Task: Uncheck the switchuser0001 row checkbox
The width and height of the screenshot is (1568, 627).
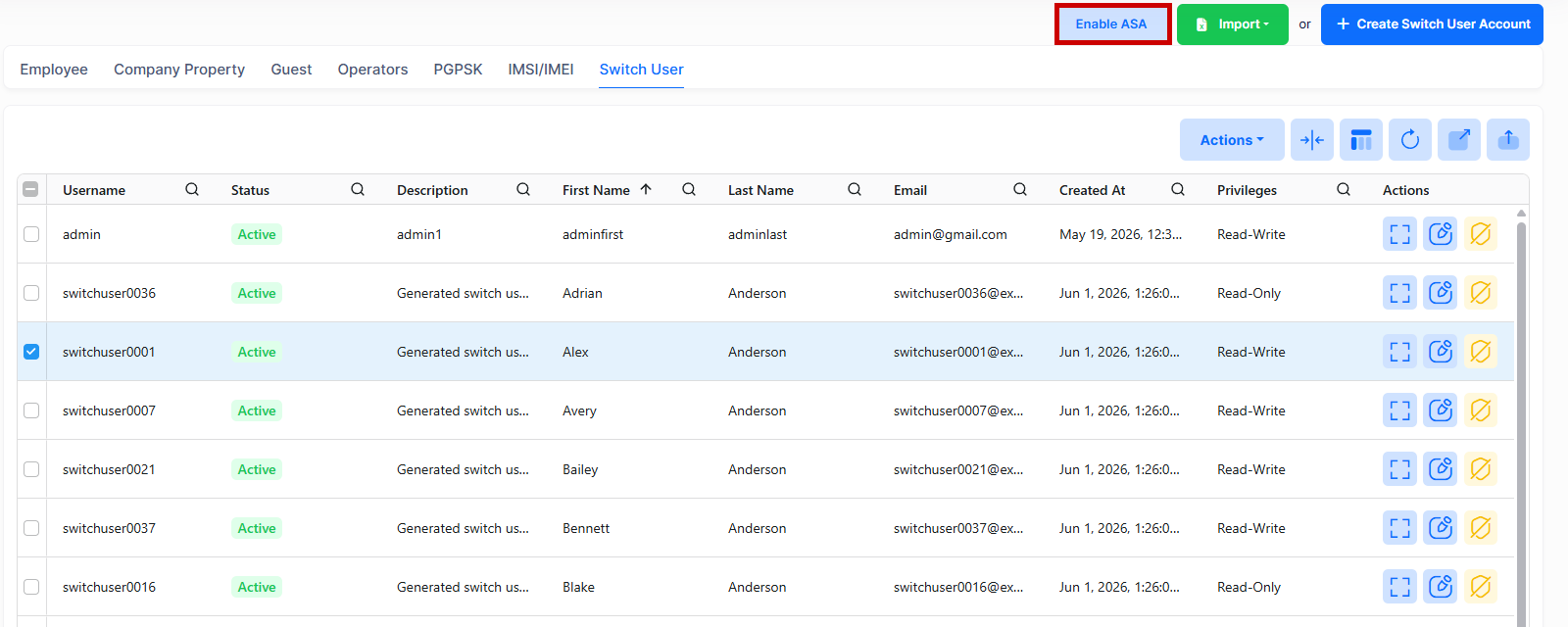Action: 31,352
